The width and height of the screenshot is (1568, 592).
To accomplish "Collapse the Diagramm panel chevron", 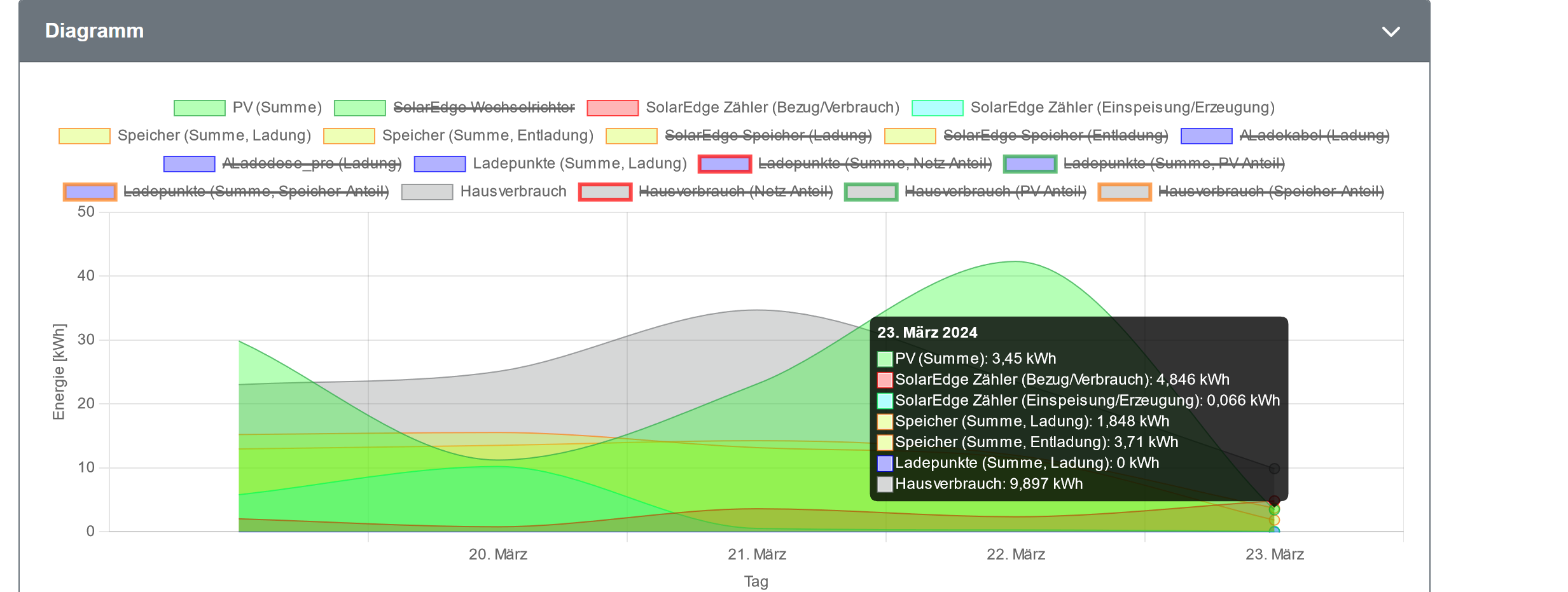I will coord(1391,32).
